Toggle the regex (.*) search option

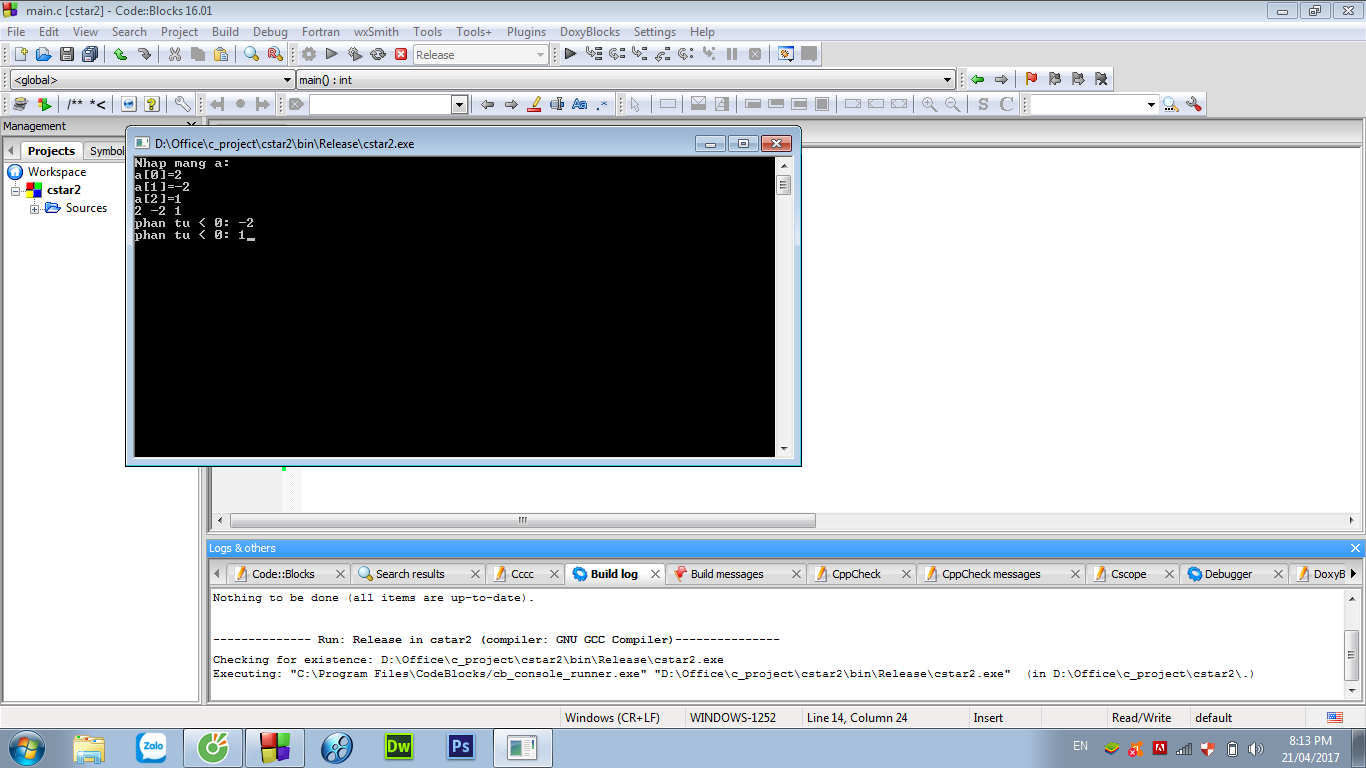pyautogui.click(x=602, y=104)
